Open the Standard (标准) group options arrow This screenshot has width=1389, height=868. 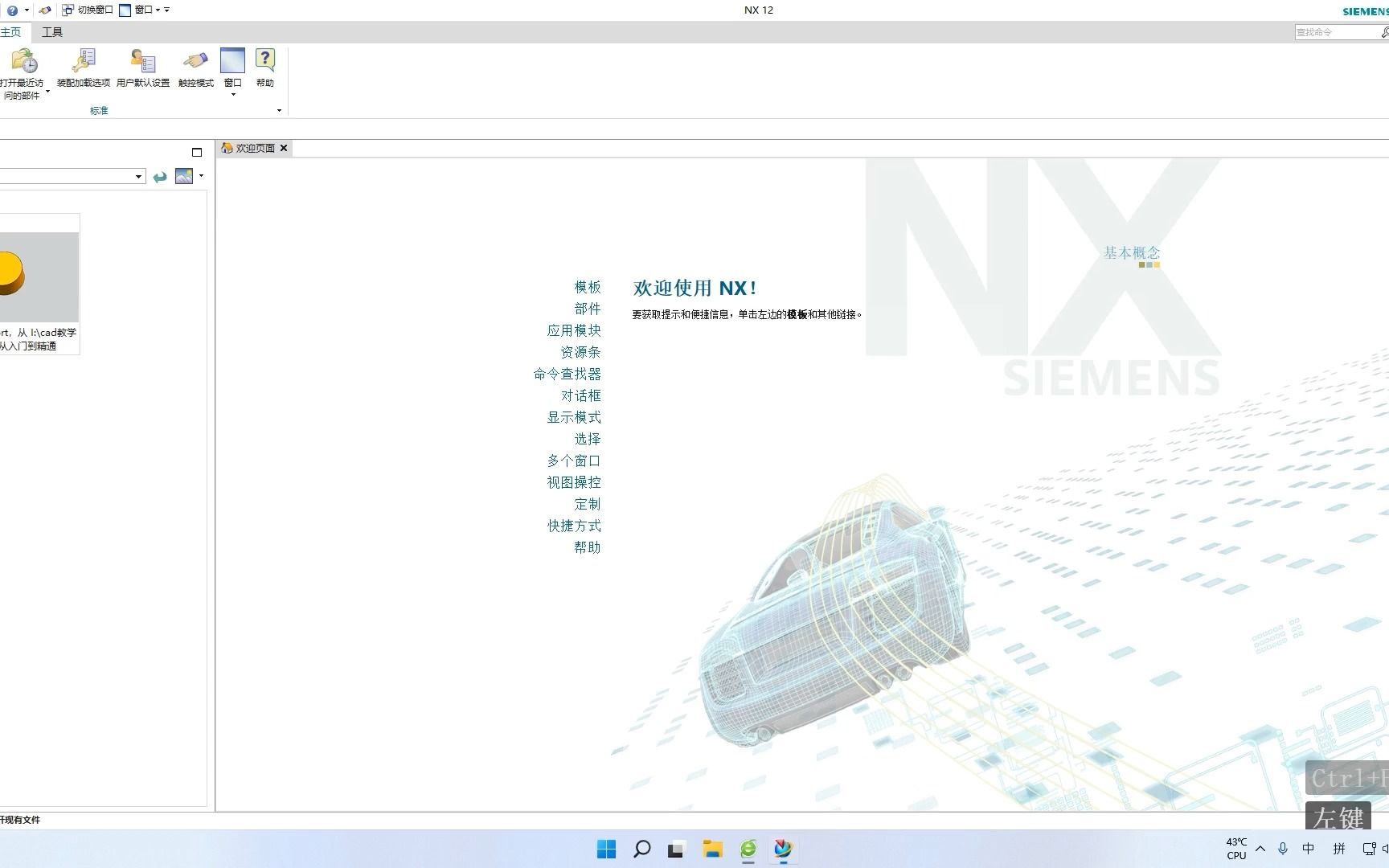[279, 111]
